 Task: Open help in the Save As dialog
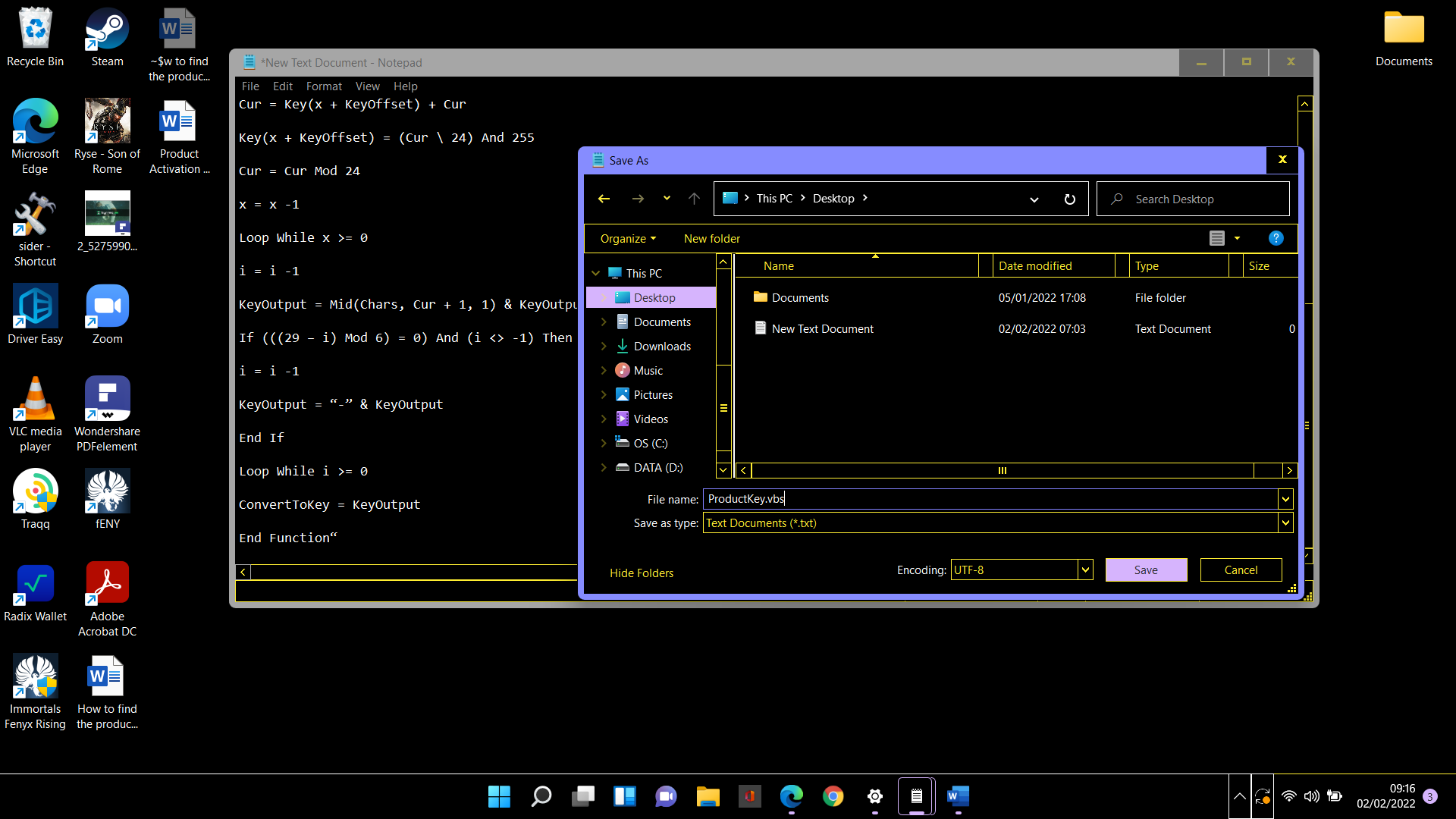[x=1276, y=238]
